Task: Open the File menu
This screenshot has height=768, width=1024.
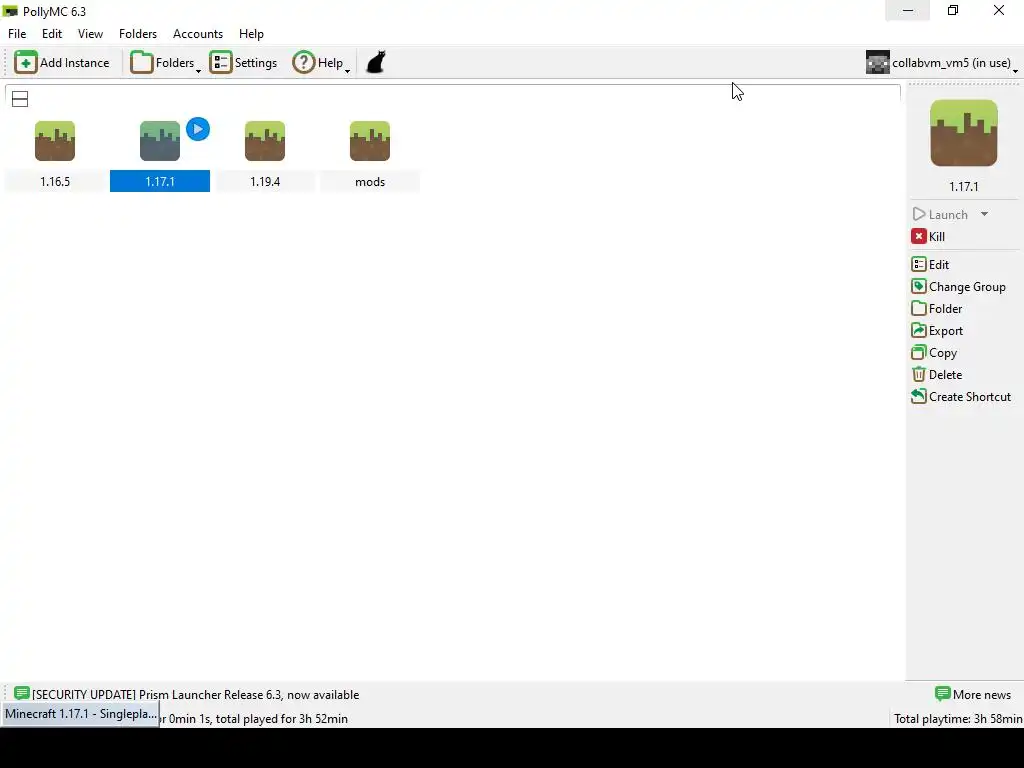Action: coord(17,34)
